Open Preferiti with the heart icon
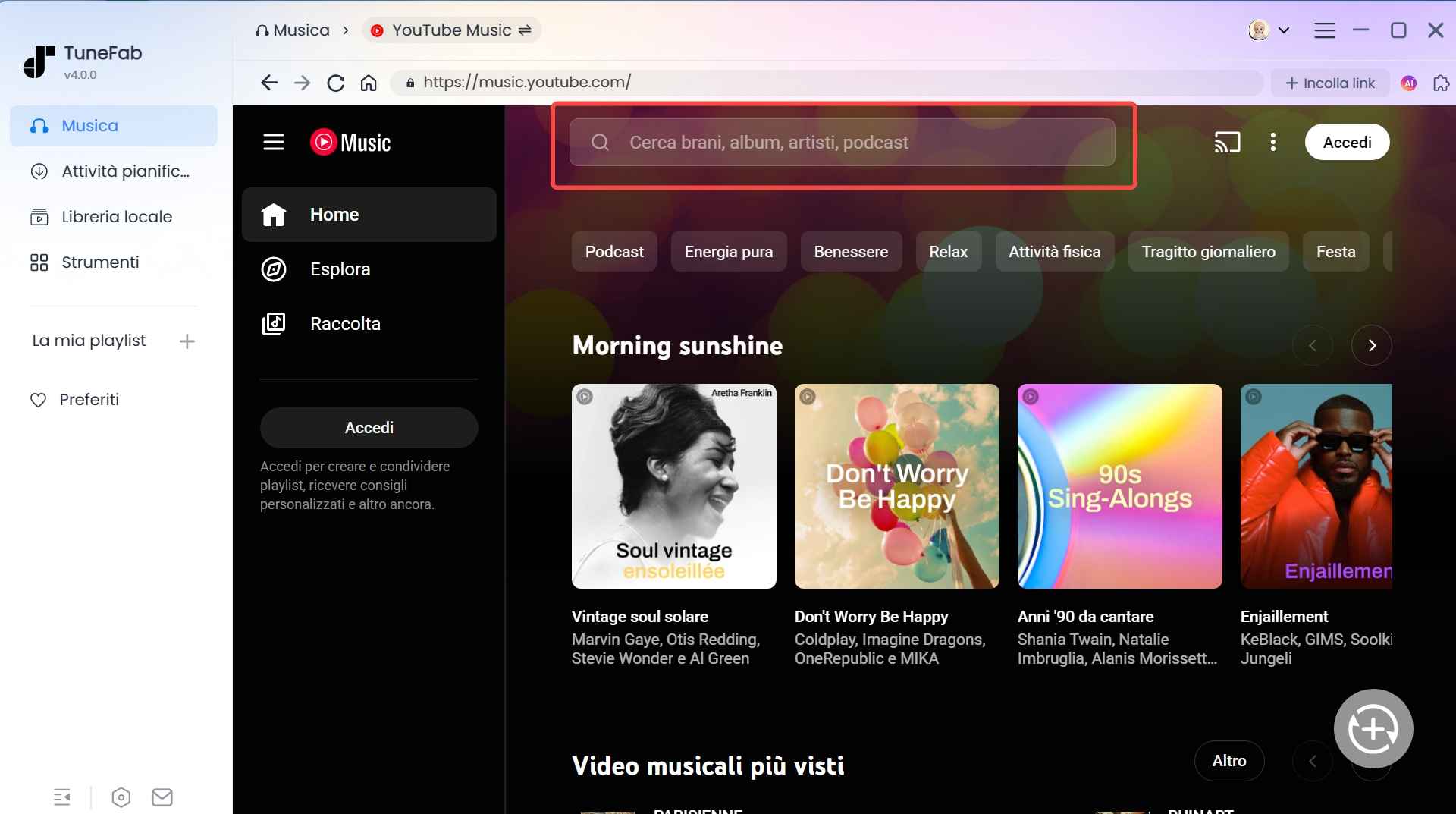 (x=90, y=400)
